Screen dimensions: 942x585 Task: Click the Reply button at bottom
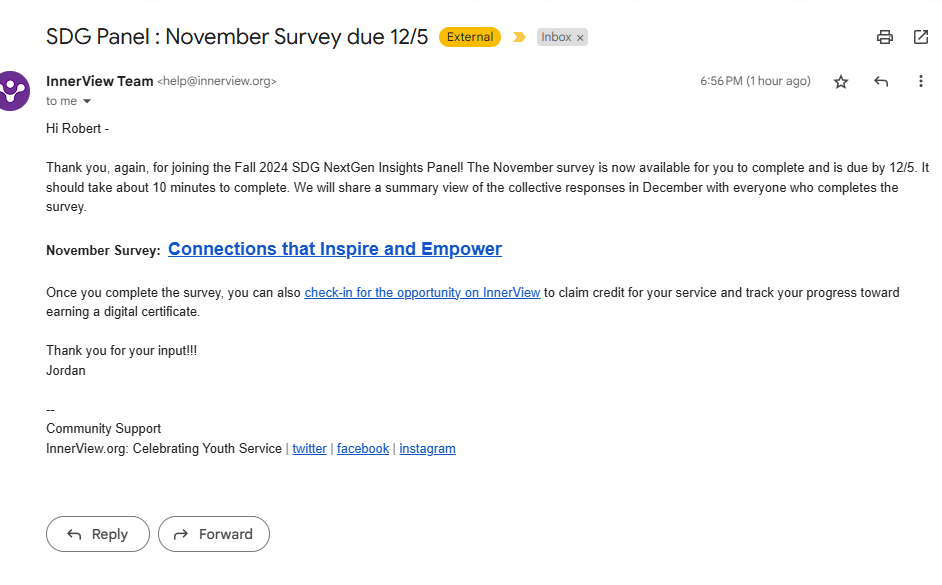click(97, 534)
